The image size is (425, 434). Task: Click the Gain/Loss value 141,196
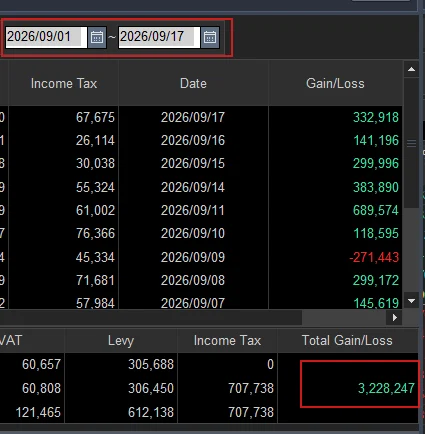pos(376,140)
